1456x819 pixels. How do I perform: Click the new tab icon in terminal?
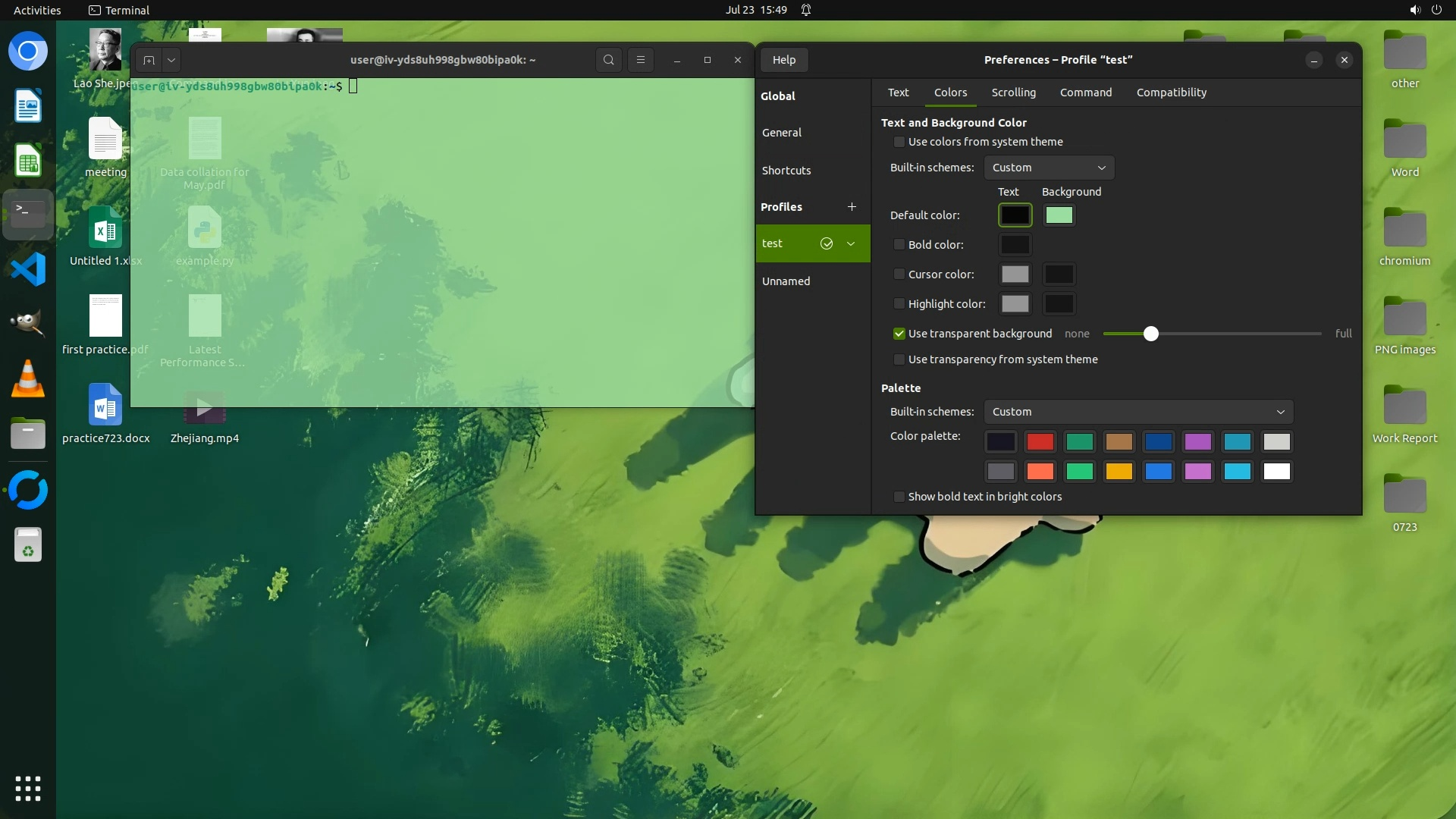(x=149, y=60)
